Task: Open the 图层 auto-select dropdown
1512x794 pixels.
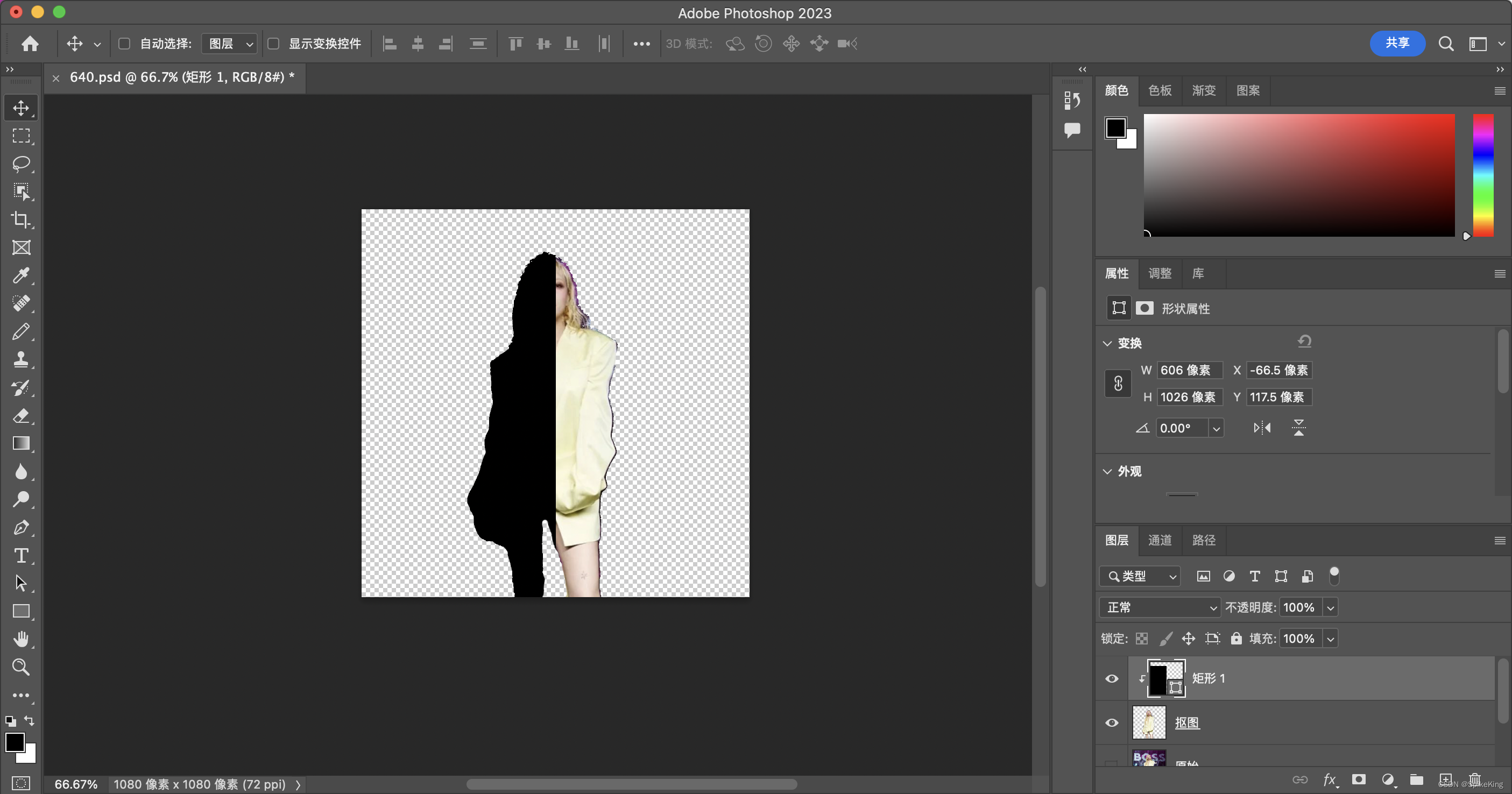Action: 230,44
